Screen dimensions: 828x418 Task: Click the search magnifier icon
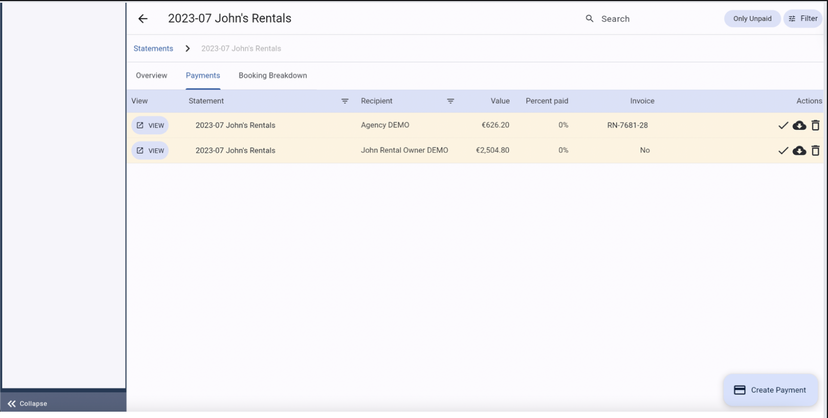coord(589,18)
